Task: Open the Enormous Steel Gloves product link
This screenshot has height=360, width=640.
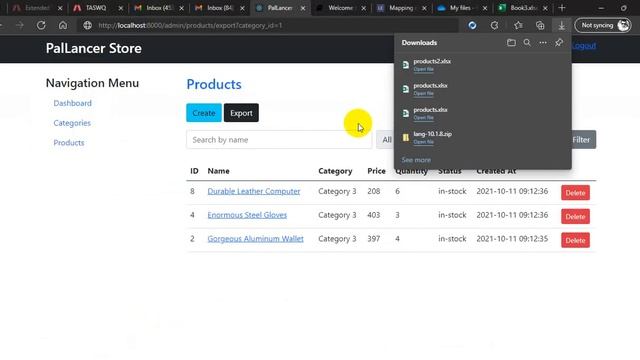Action: 247,215
